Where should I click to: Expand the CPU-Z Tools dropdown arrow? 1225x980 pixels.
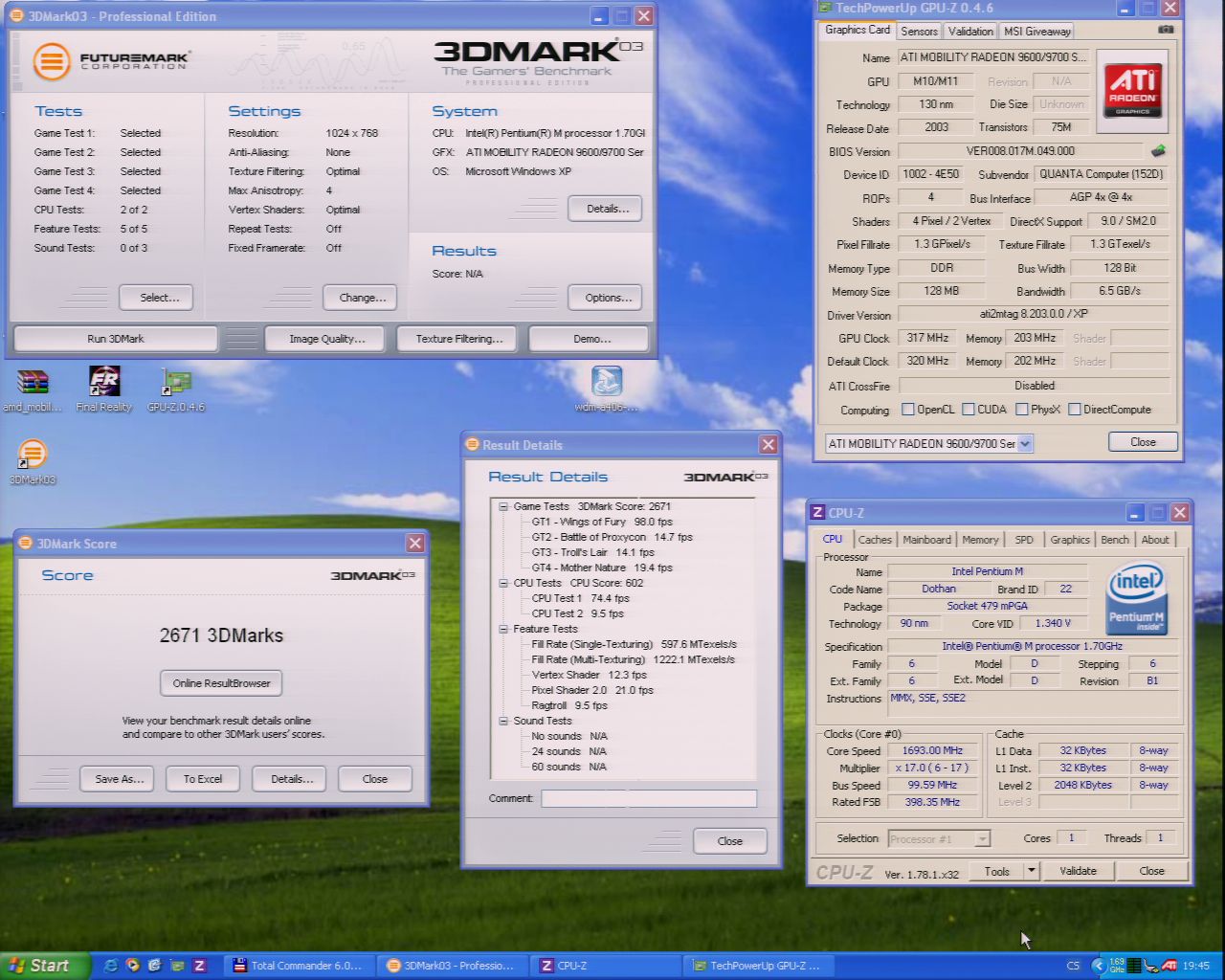click(x=1031, y=871)
